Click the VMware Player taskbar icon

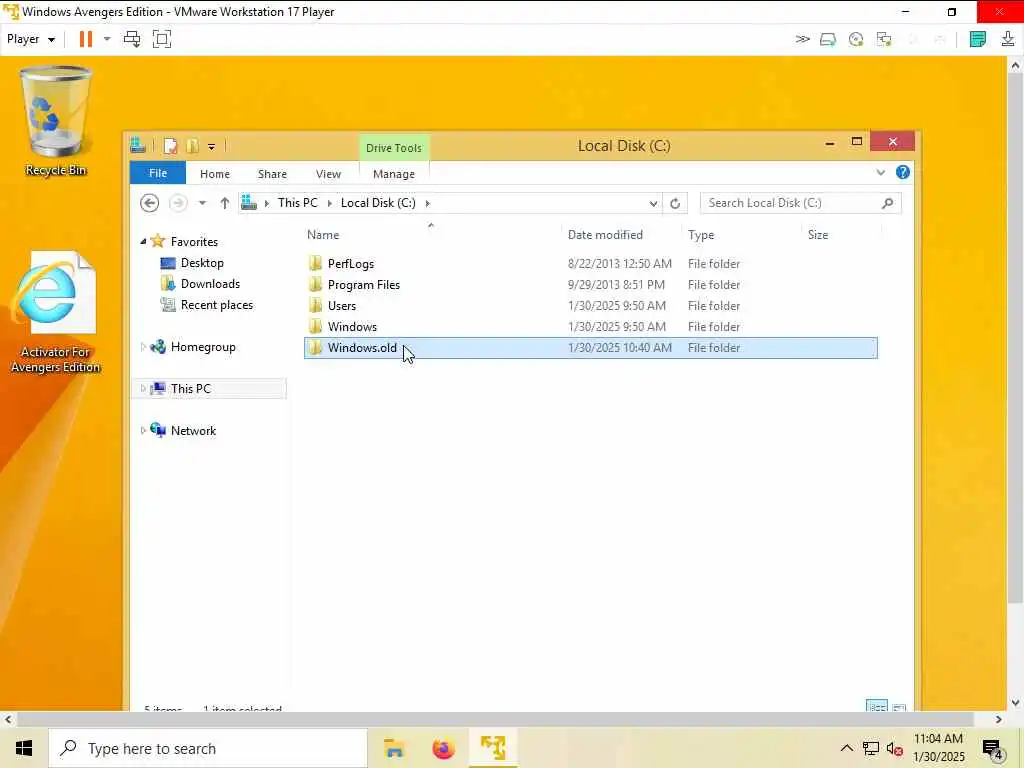[x=493, y=748]
